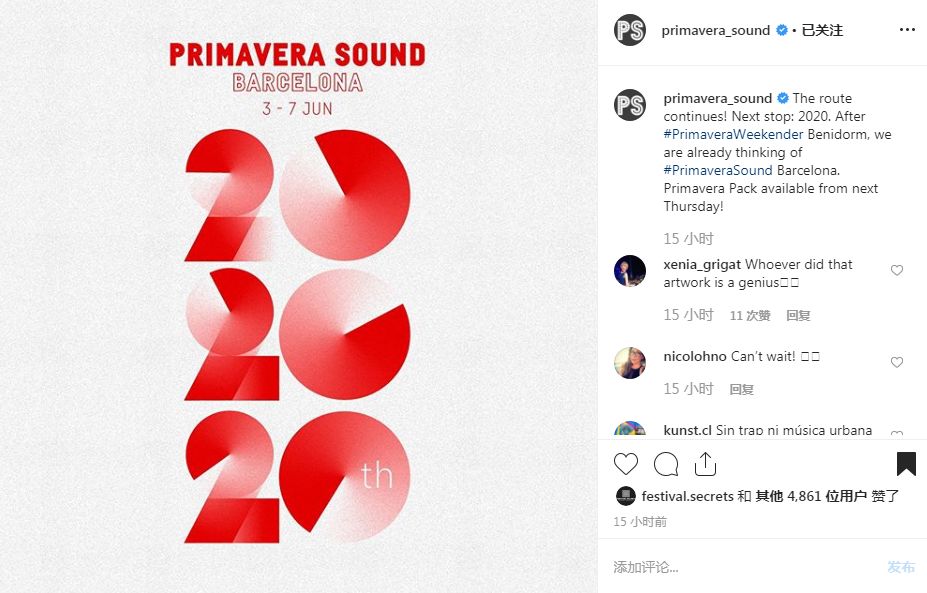Image resolution: width=927 pixels, height=593 pixels.
Task: Open festival.secrets liker profile
Action: coord(687,496)
